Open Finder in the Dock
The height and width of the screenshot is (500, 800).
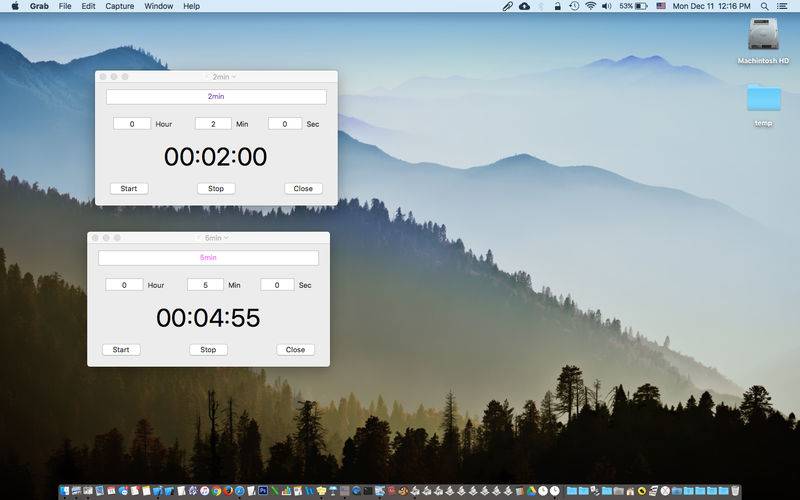pyautogui.click(x=64, y=491)
